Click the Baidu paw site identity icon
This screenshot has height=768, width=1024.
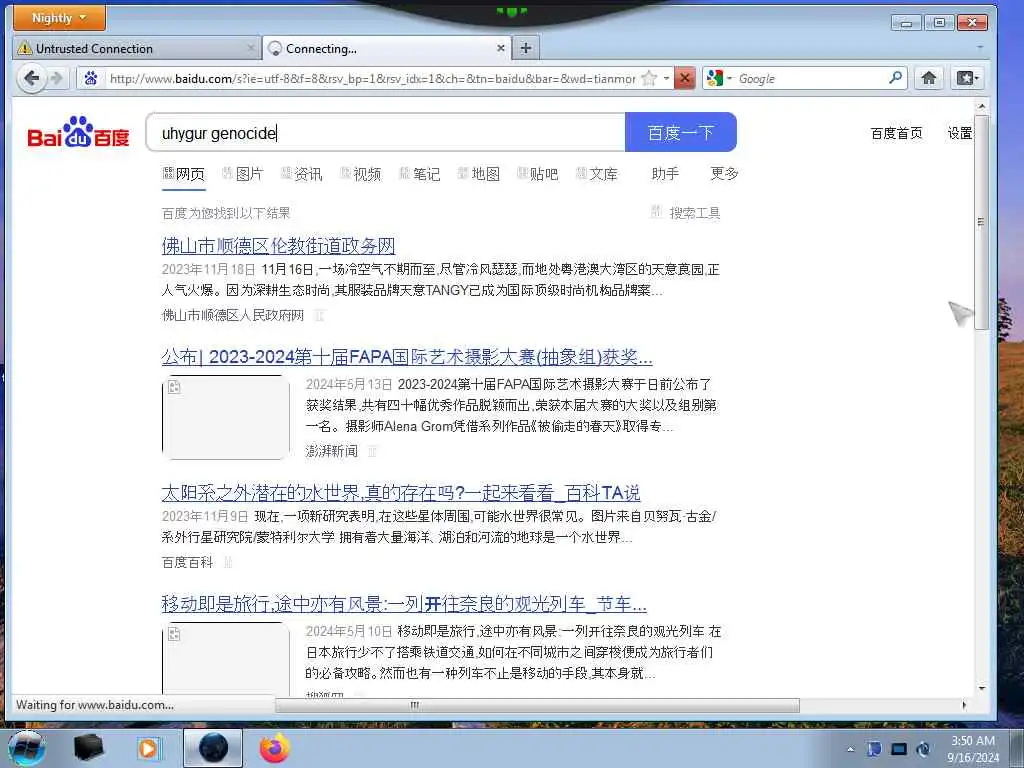91,78
